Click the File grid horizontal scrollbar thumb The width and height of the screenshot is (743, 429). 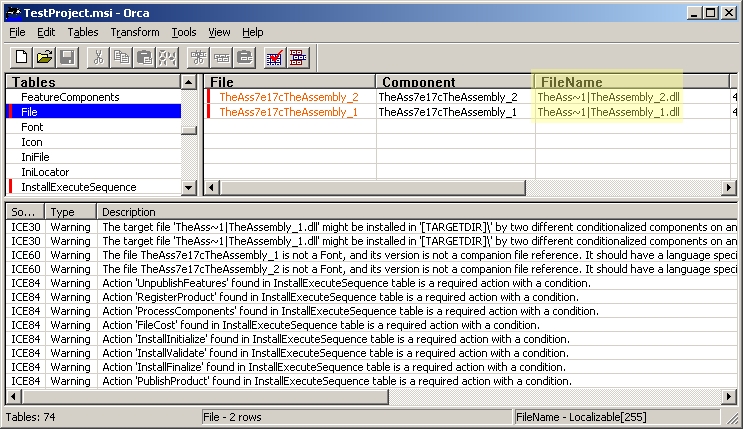372,188
